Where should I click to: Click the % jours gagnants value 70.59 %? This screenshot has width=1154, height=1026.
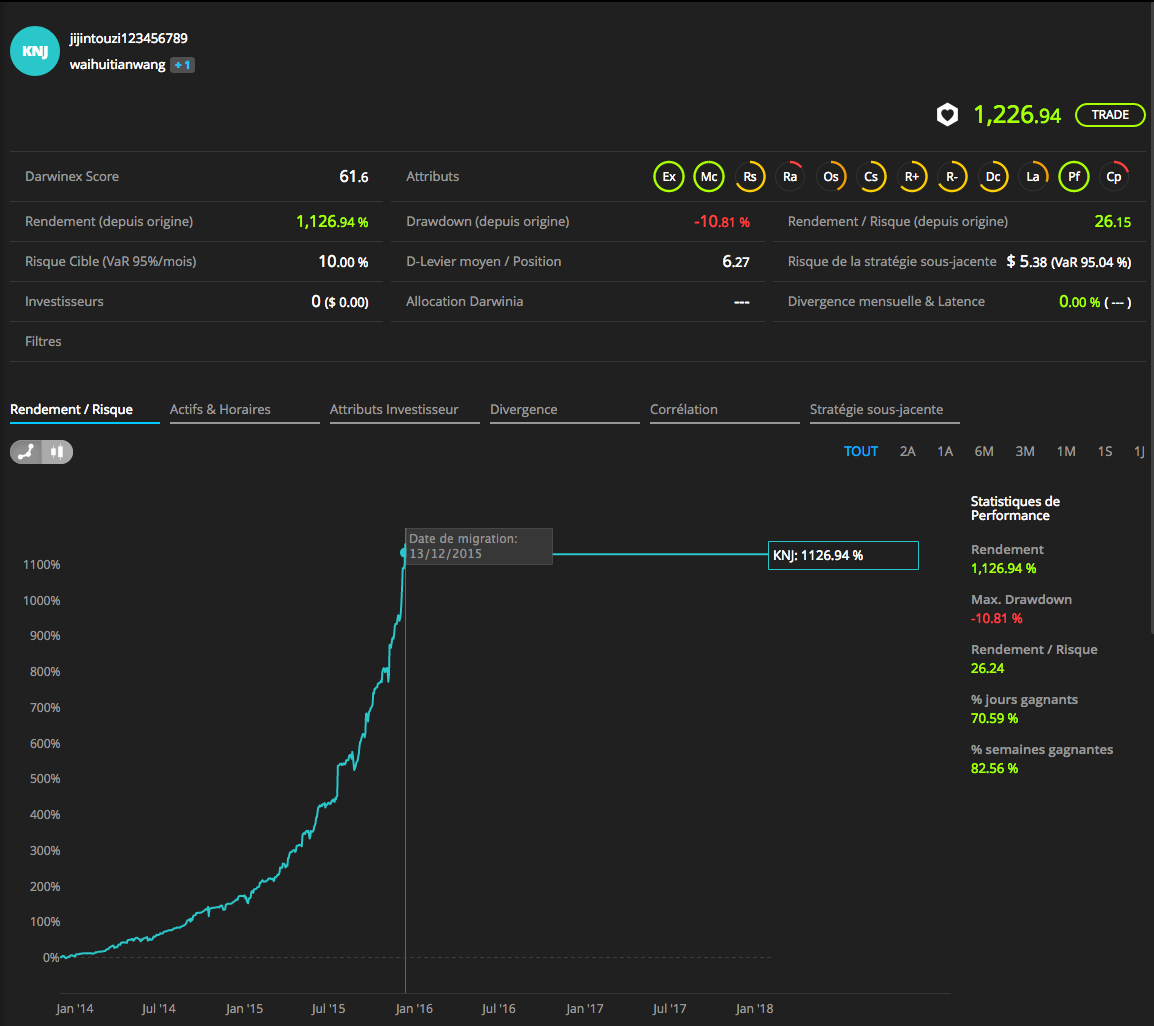click(994, 718)
